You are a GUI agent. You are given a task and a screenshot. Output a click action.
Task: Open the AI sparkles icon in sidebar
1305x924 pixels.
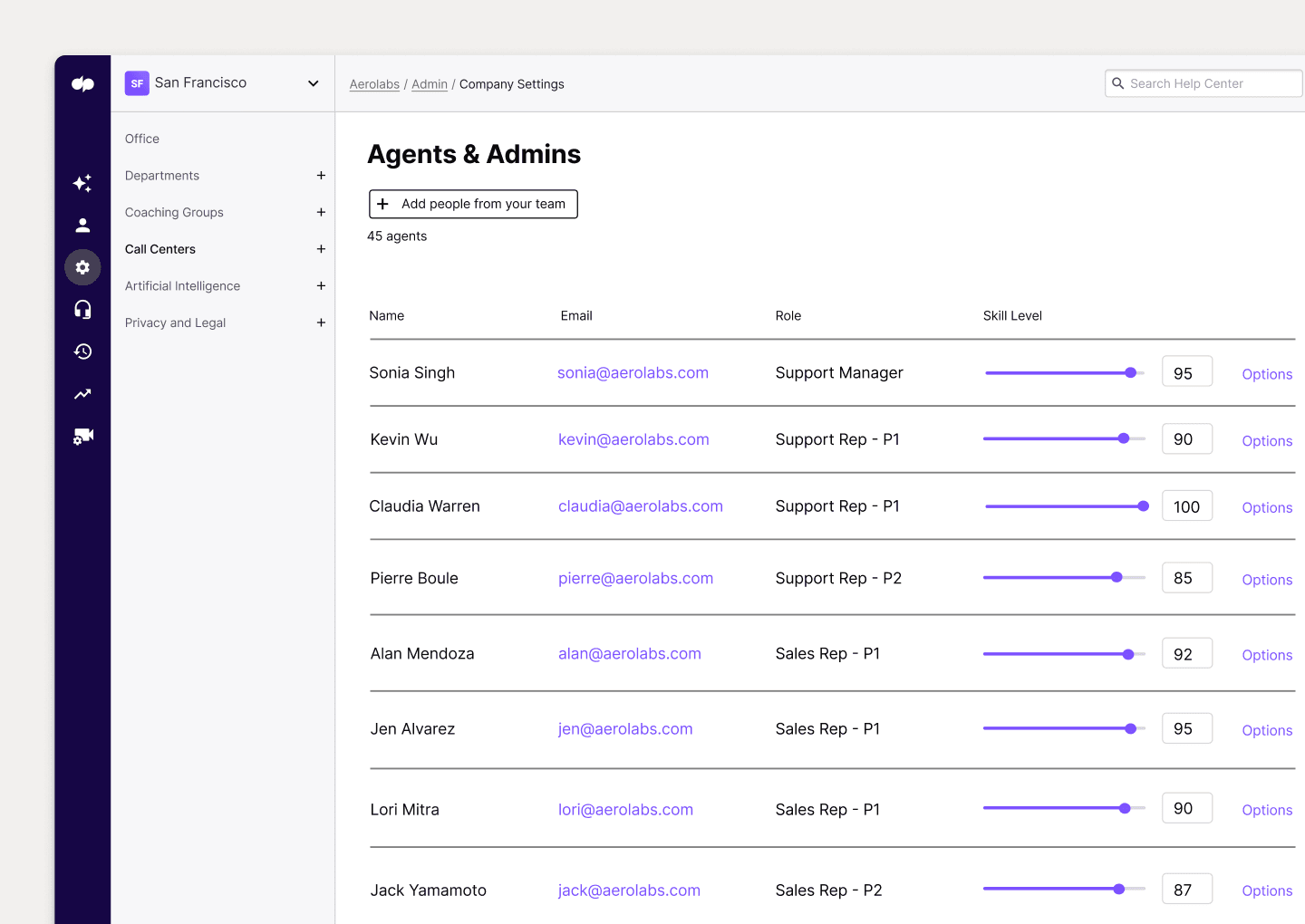click(x=82, y=183)
